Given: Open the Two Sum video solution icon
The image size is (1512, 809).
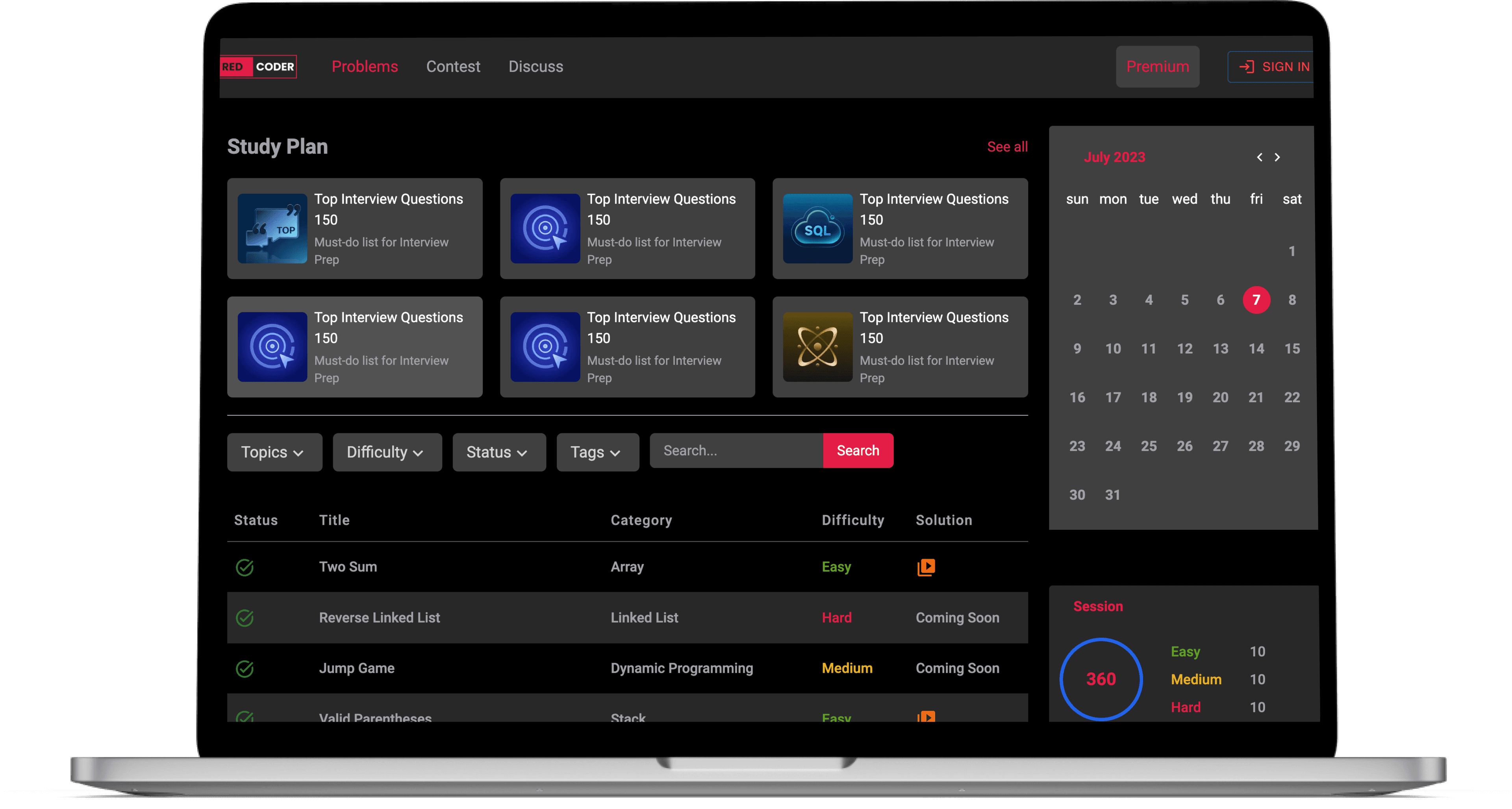Looking at the screenshot, I should 926,567.
